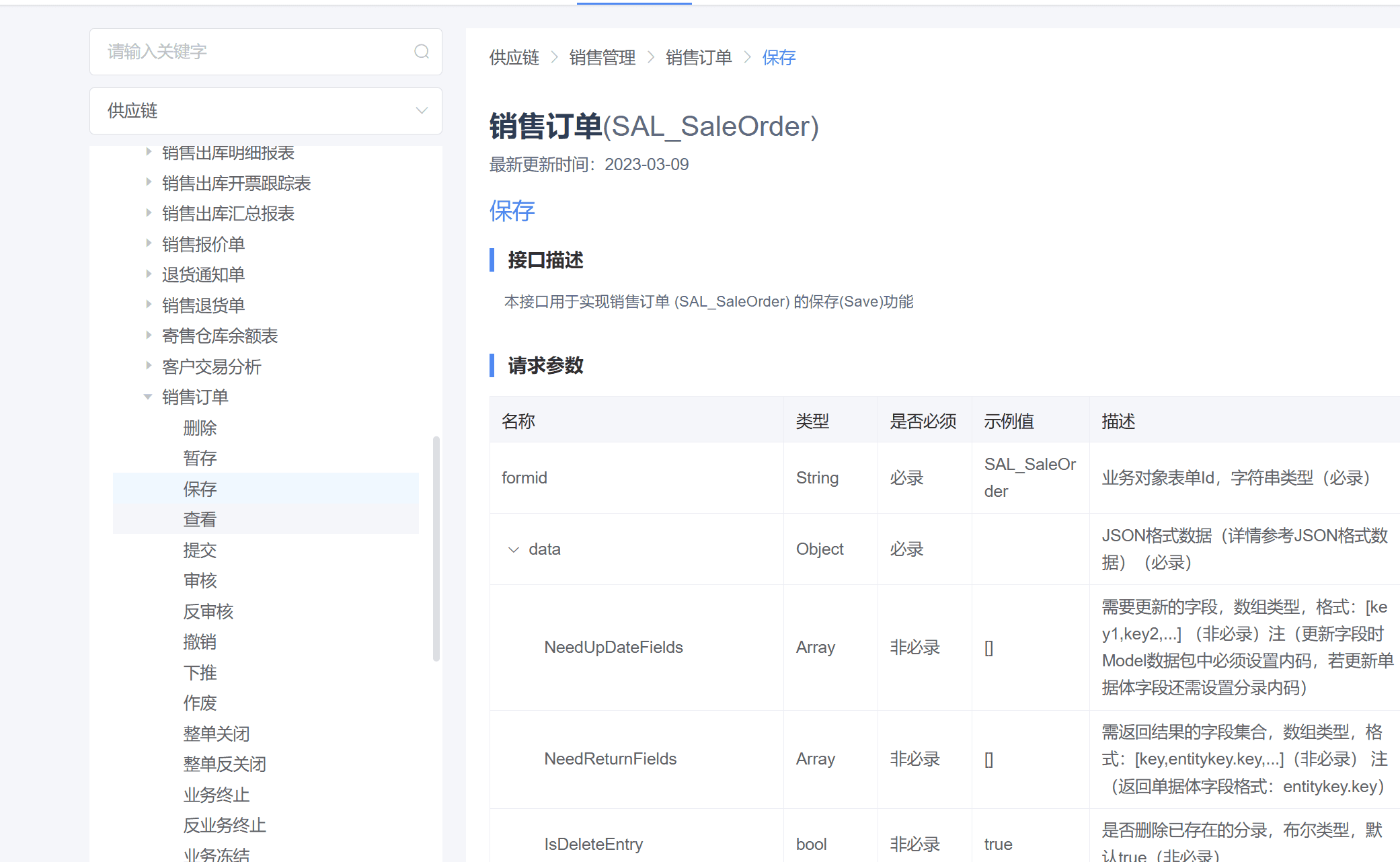Open the 整单关闭 API page
Image resolution: width=1400 pixels, height=862 pixels.
pos(216,734)
